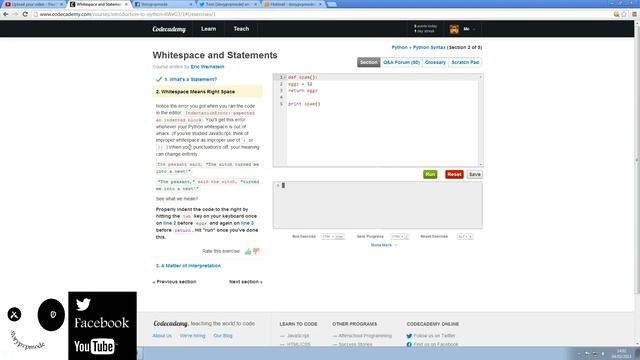Click the taskbar clock and date
The height and width of the screenshot is (360, 640).
click(621, 353)
